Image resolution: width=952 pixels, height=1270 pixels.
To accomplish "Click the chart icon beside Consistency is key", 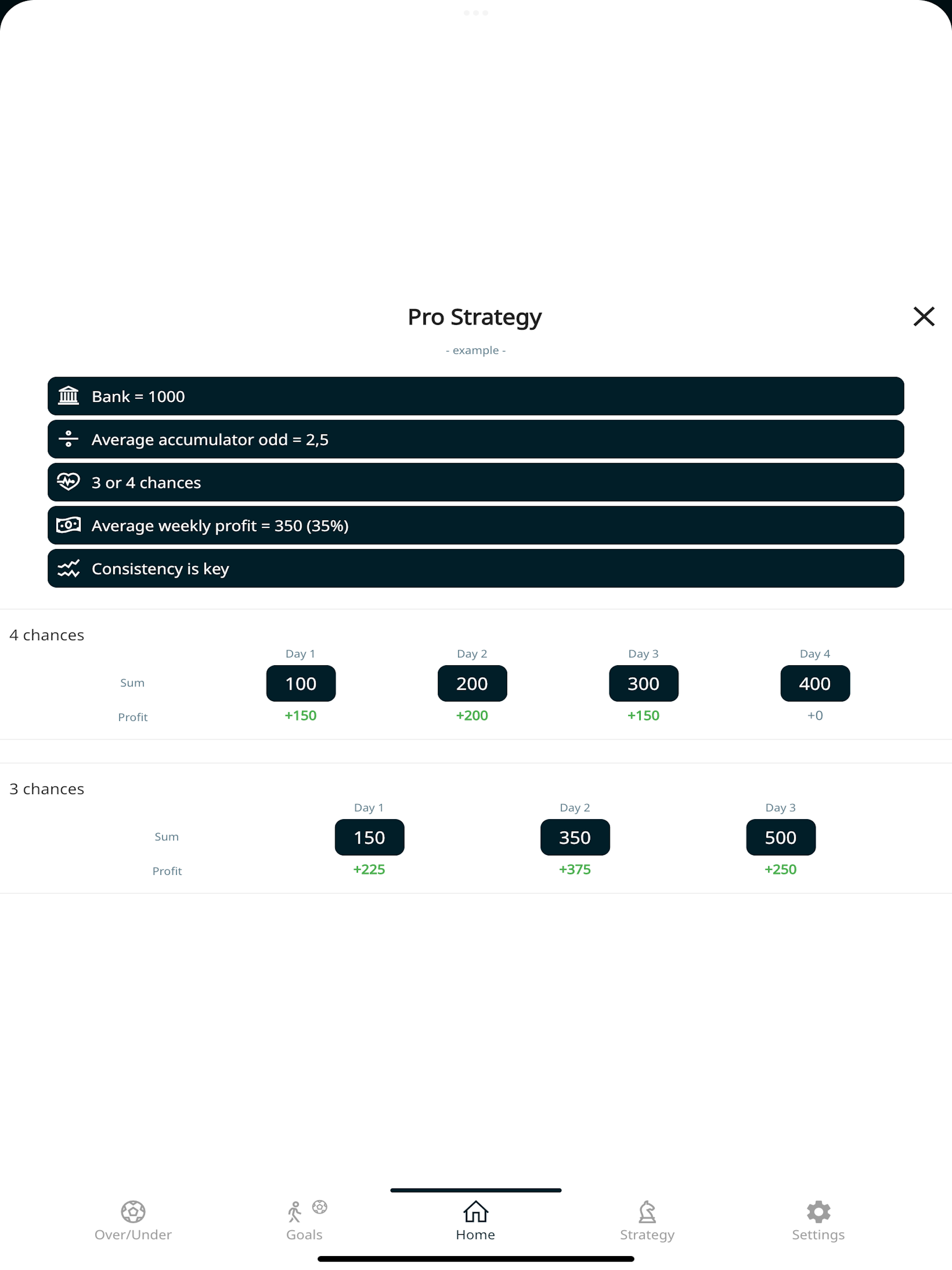I will pyautogui.click(x=68, y=569).
